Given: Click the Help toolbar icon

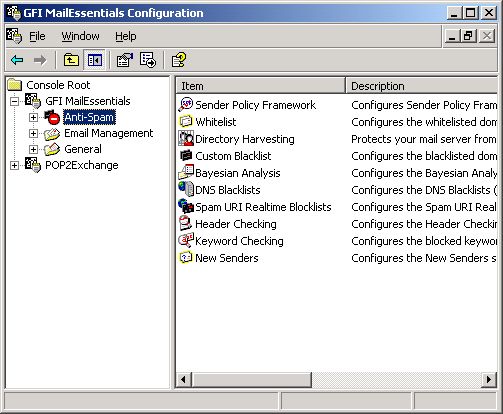Looking at the screenshot, I should [x=179, y=60].
